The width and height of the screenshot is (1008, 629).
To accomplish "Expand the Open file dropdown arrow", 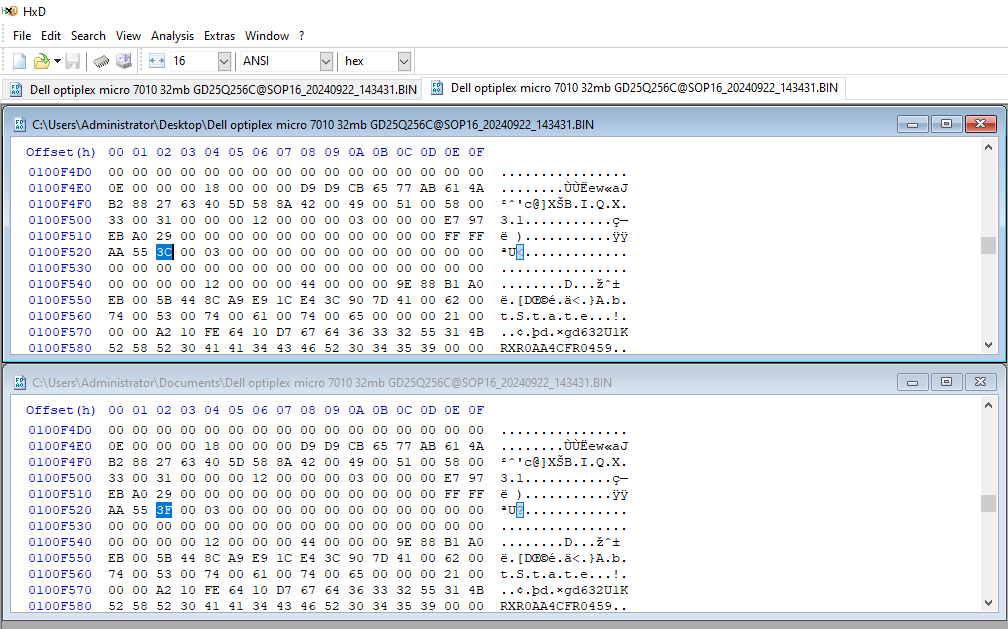I will point(57,61).
